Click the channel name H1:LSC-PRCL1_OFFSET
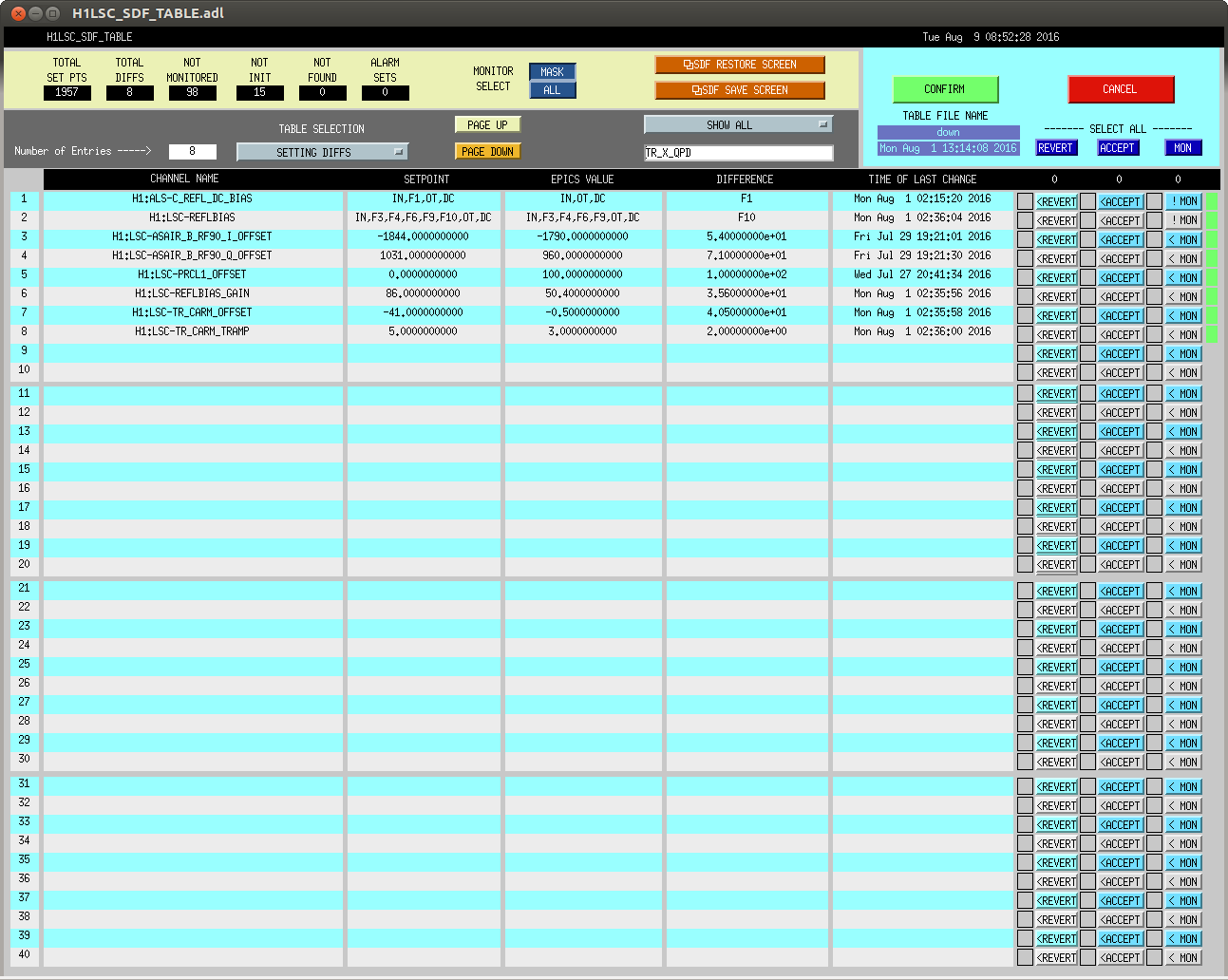 tap(192, 274)
